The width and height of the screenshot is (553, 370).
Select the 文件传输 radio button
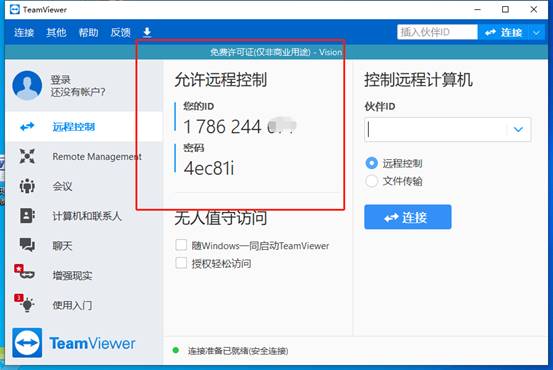tap(371, 181)
